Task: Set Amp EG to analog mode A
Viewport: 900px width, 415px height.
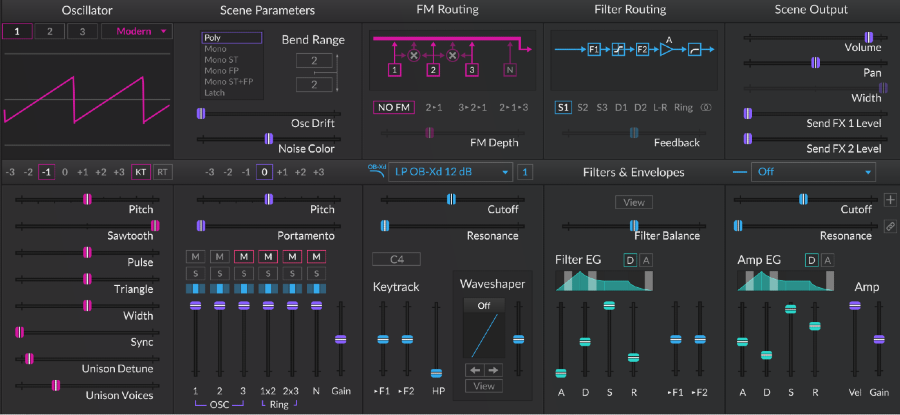Action: click(827, 260)
